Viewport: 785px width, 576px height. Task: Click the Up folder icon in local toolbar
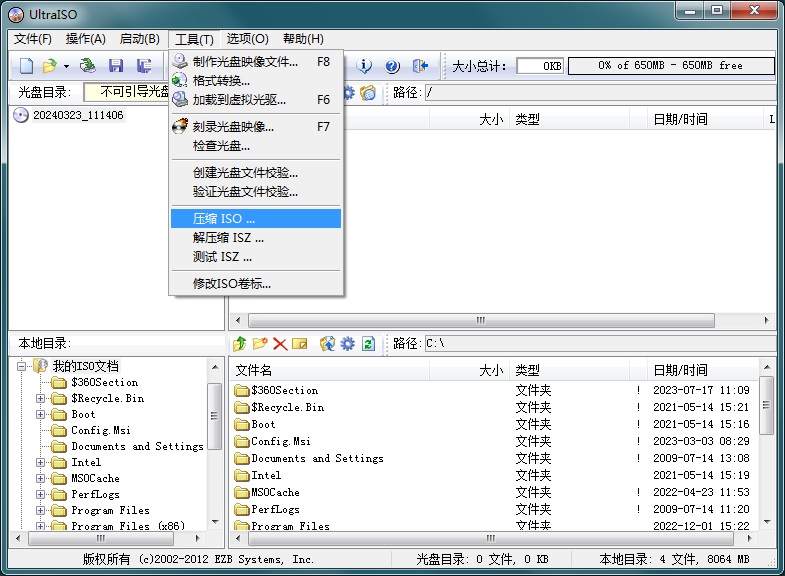coord(240,344)
